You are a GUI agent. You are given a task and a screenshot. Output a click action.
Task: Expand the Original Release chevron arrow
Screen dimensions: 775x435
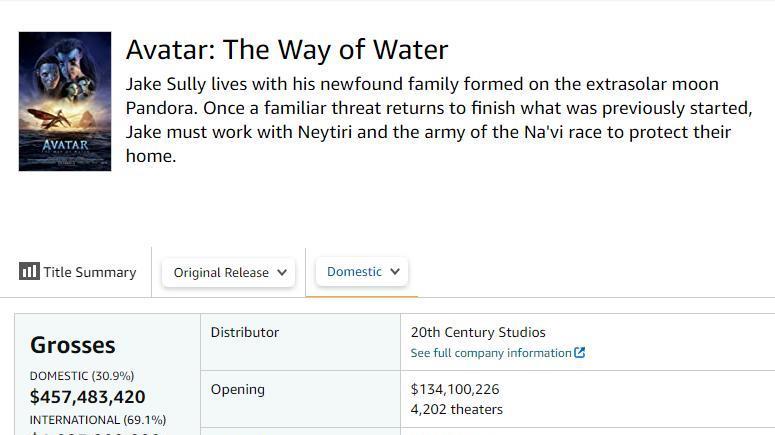282,272
